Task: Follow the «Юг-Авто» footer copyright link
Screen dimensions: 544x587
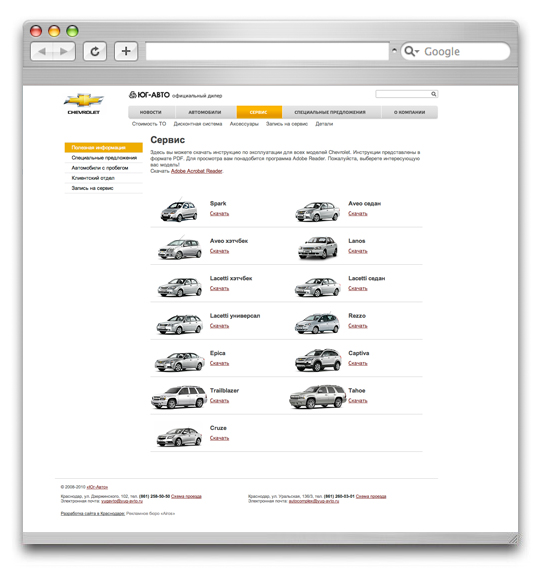Action: point(97,487)
